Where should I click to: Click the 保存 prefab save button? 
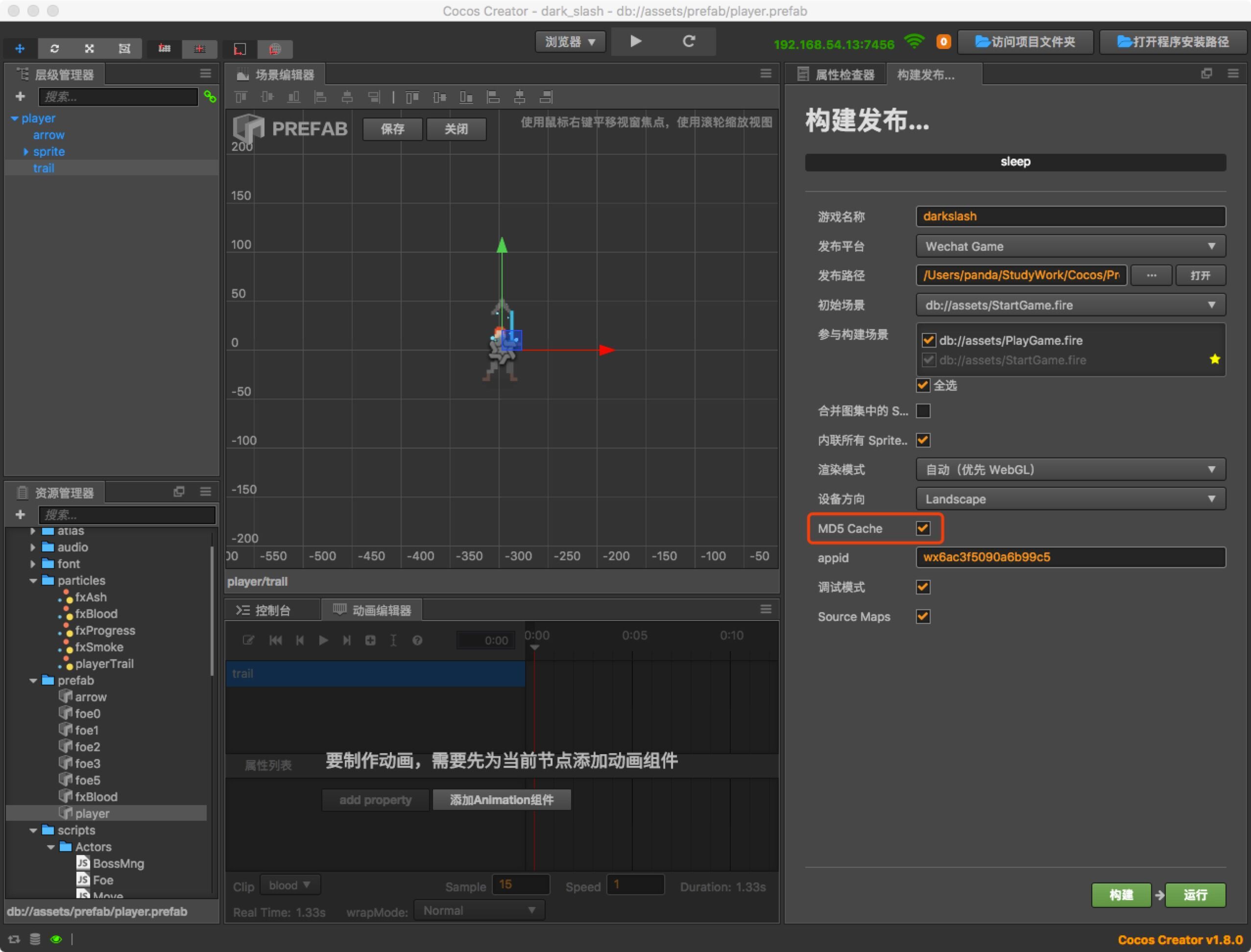(x=392, y=129)
